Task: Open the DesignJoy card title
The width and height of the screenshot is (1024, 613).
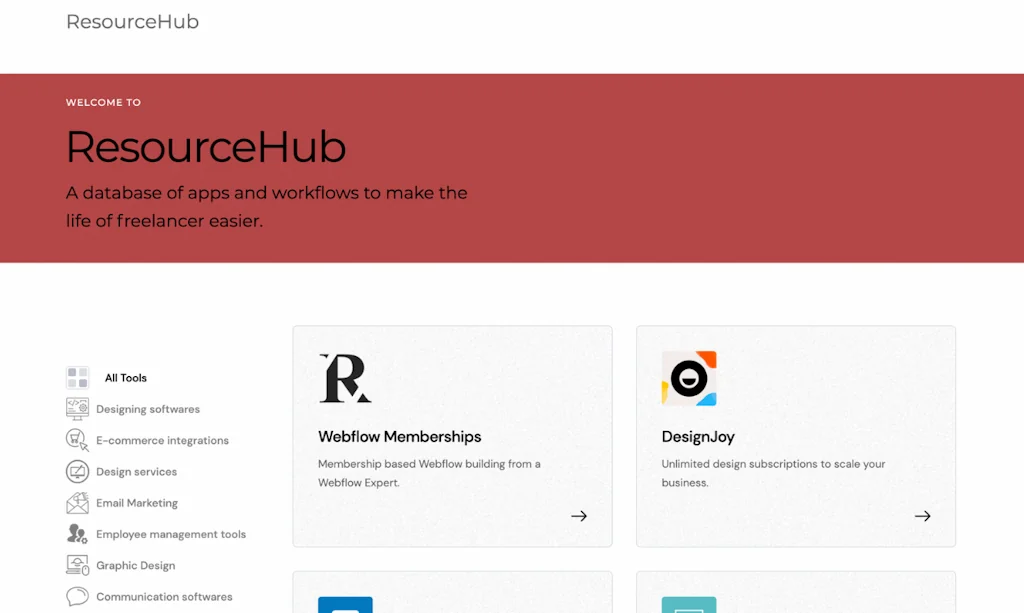Action: (698, 436)
